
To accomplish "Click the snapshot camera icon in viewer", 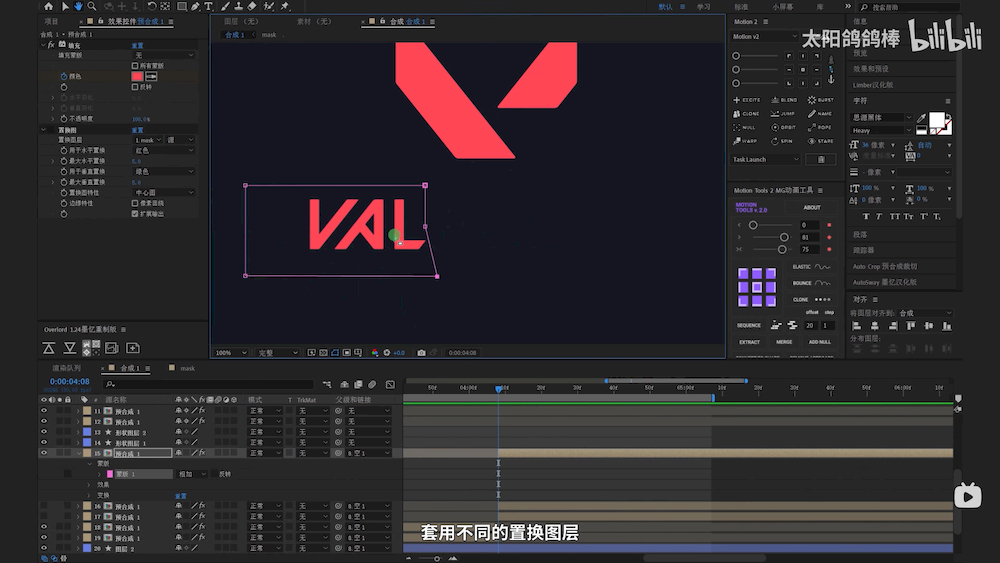I will coord(421,353).
